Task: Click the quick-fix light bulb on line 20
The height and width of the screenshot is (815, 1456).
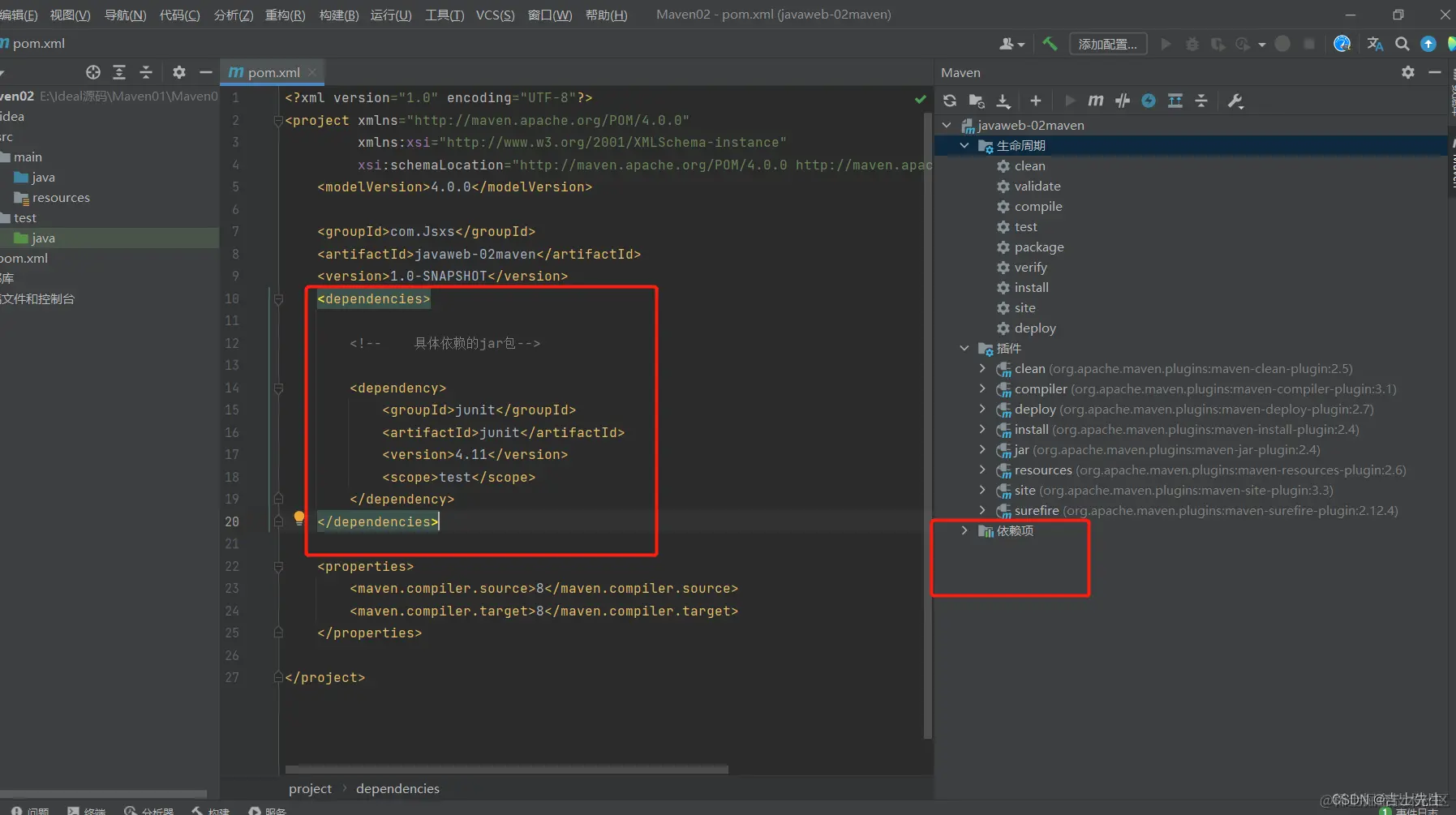Action: tap(299, 517)
